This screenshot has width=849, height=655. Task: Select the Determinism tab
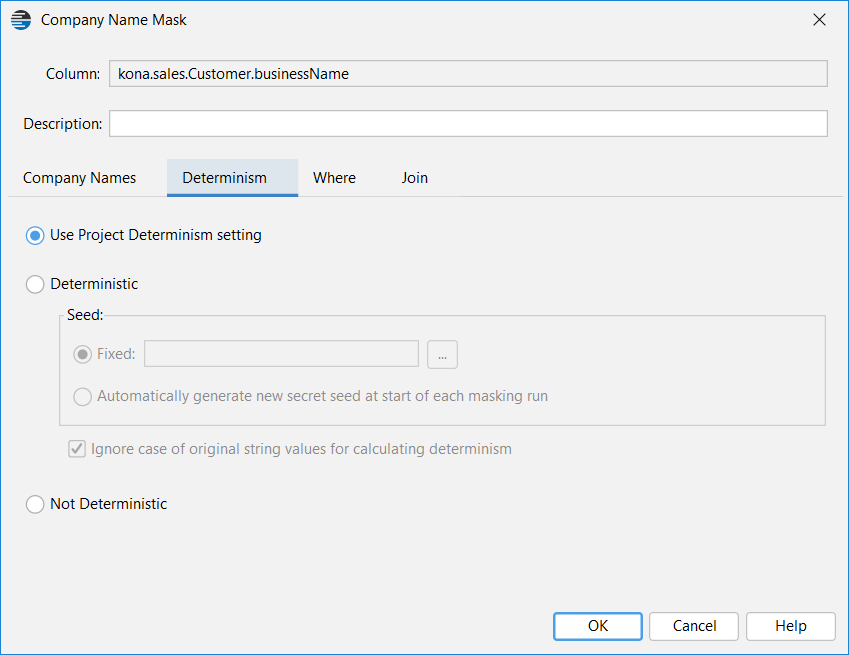pyautogui.click(x=232, y=178)
